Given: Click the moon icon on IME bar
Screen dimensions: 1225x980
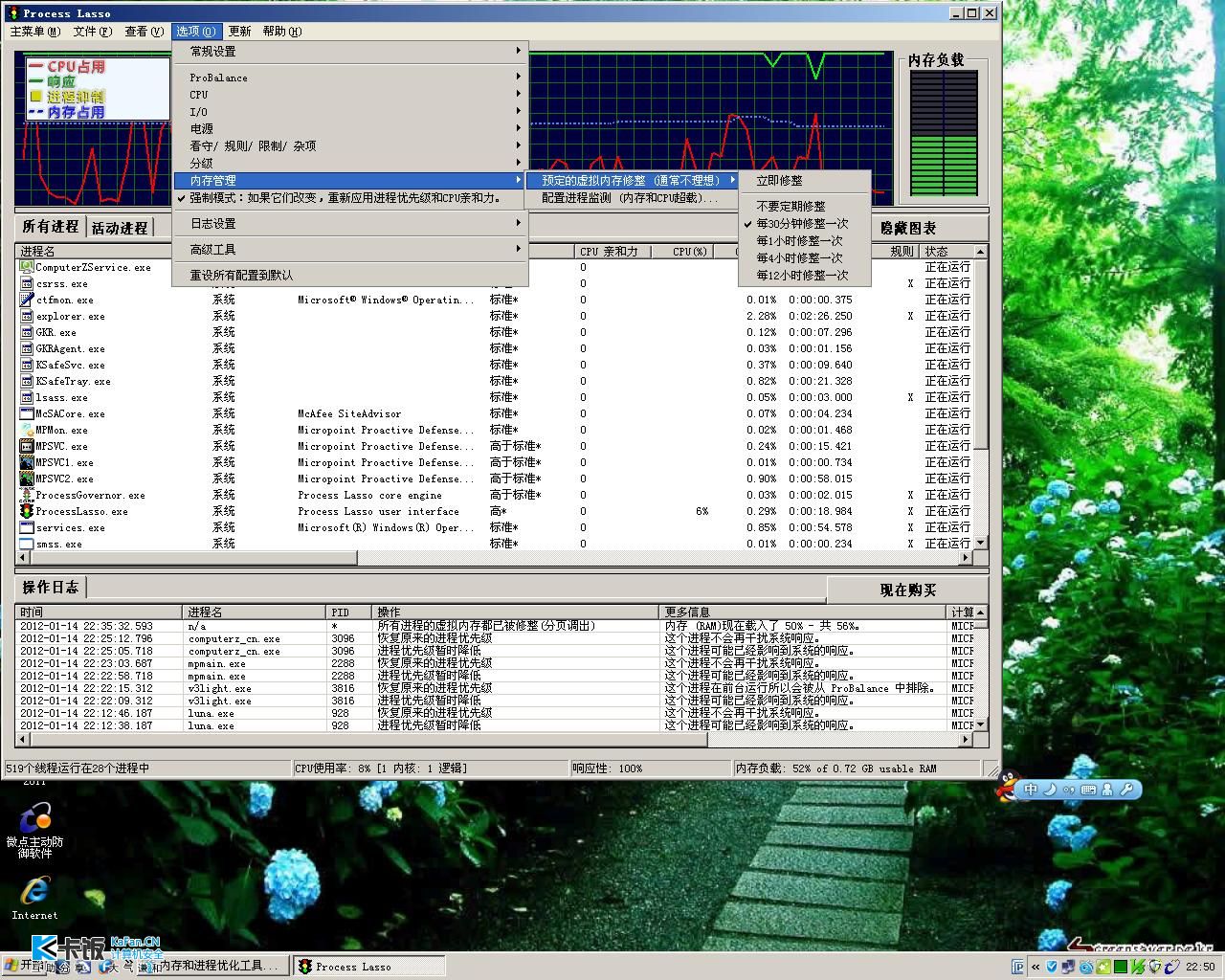Looking at the screenshot, I should (1050, 790).
